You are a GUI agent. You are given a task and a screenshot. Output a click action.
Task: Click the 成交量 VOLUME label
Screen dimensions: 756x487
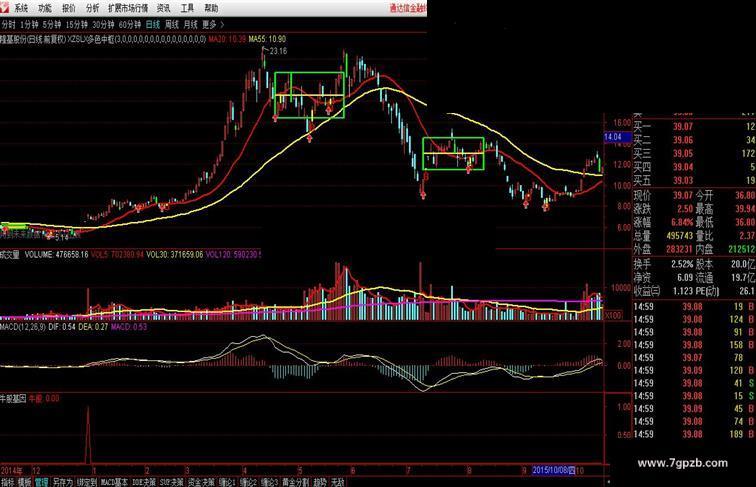click(44, 254)
